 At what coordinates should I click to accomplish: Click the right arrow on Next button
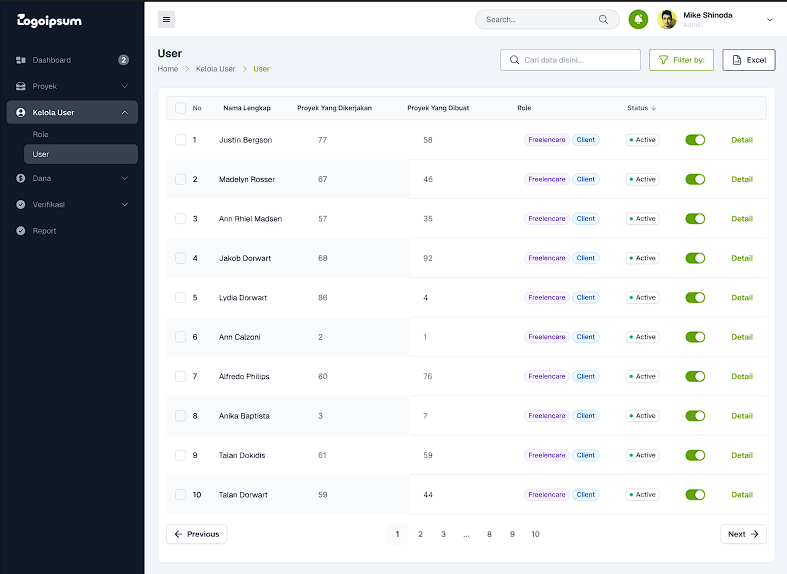click(754, 534)
